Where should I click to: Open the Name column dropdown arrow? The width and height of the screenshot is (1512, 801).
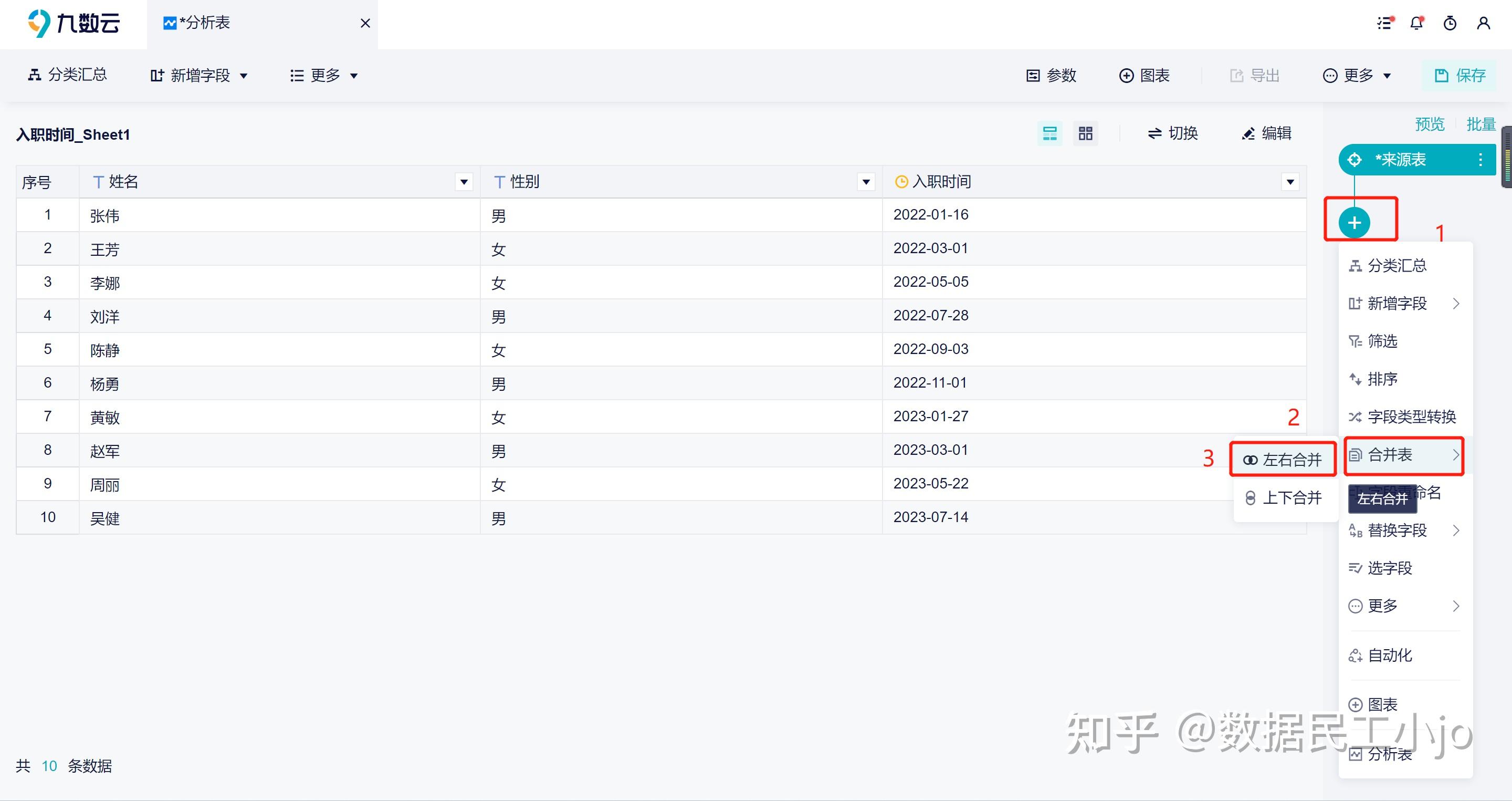(x=464, y=182)
